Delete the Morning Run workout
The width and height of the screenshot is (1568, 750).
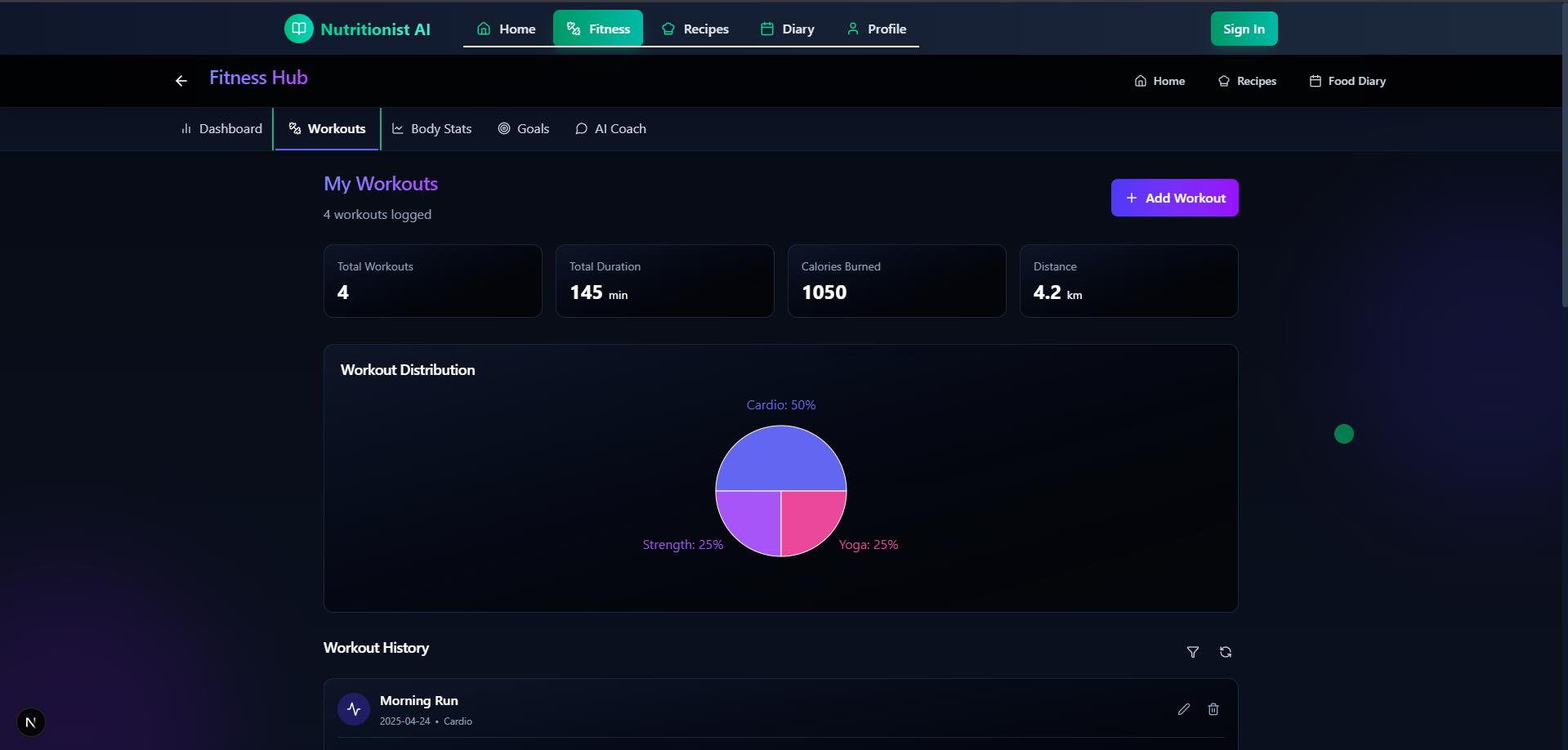tap(1213, 709)
